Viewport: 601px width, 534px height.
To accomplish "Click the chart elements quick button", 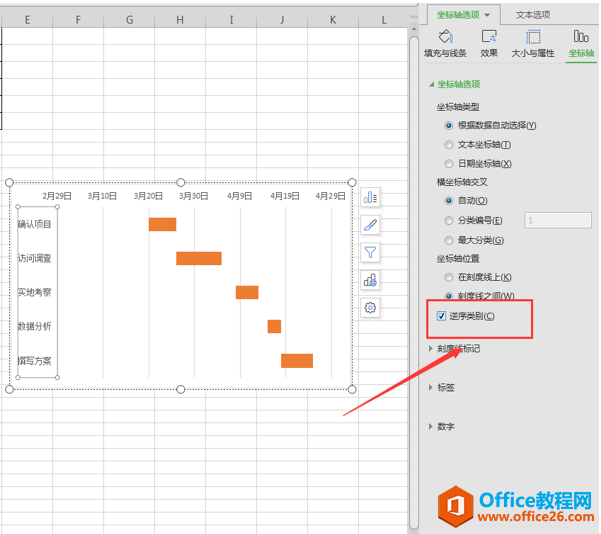I will 370,197.
